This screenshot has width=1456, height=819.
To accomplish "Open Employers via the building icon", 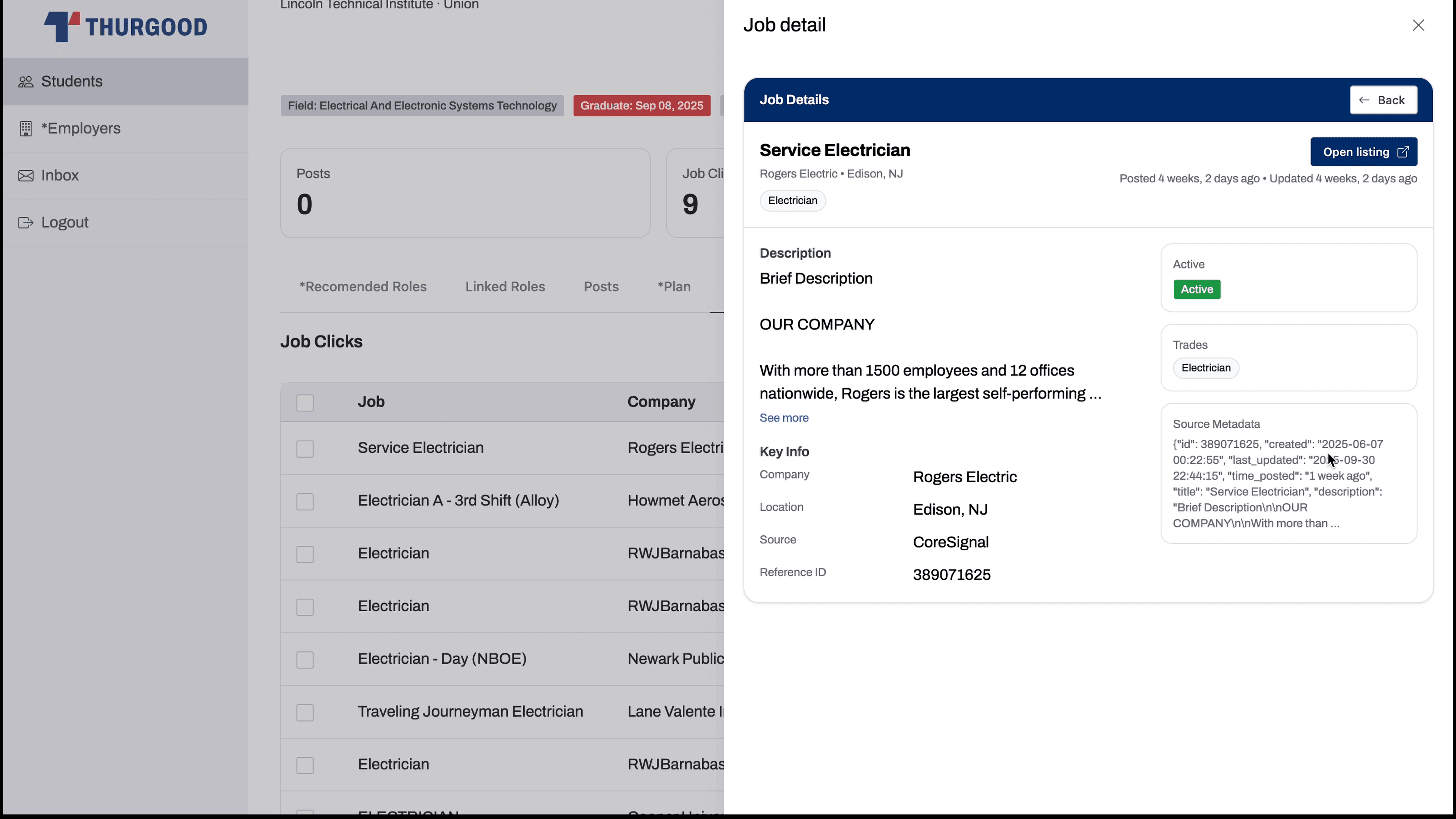I will point(26,128).
